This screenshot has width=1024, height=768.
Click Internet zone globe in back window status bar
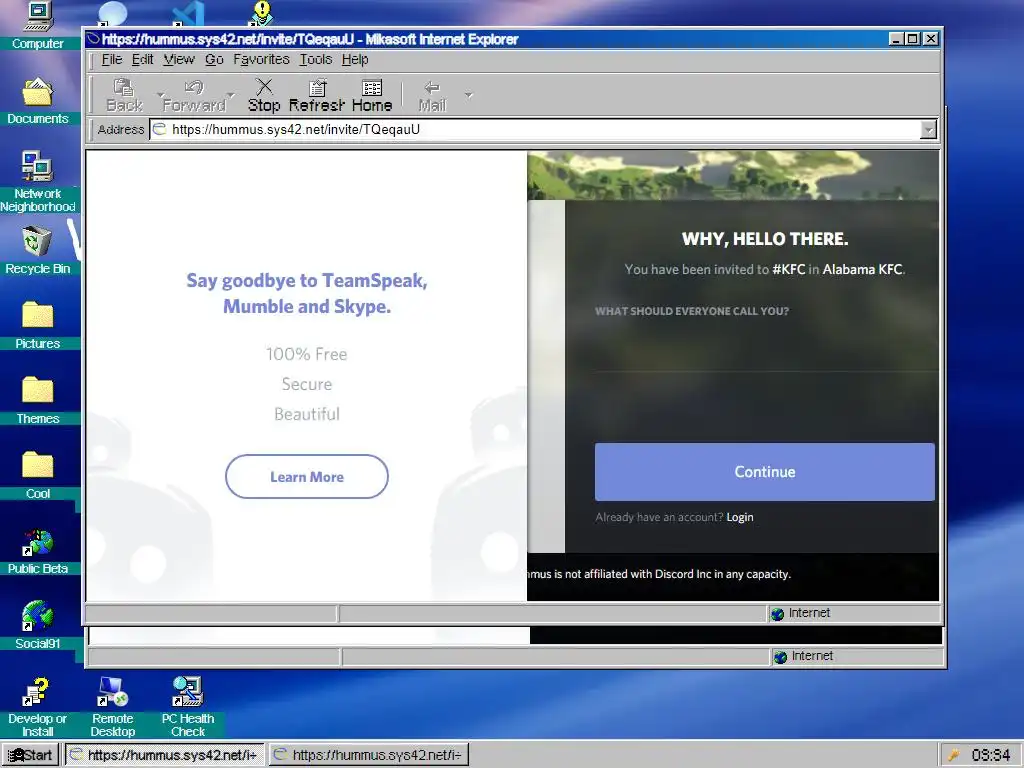(x=780, y=656)
